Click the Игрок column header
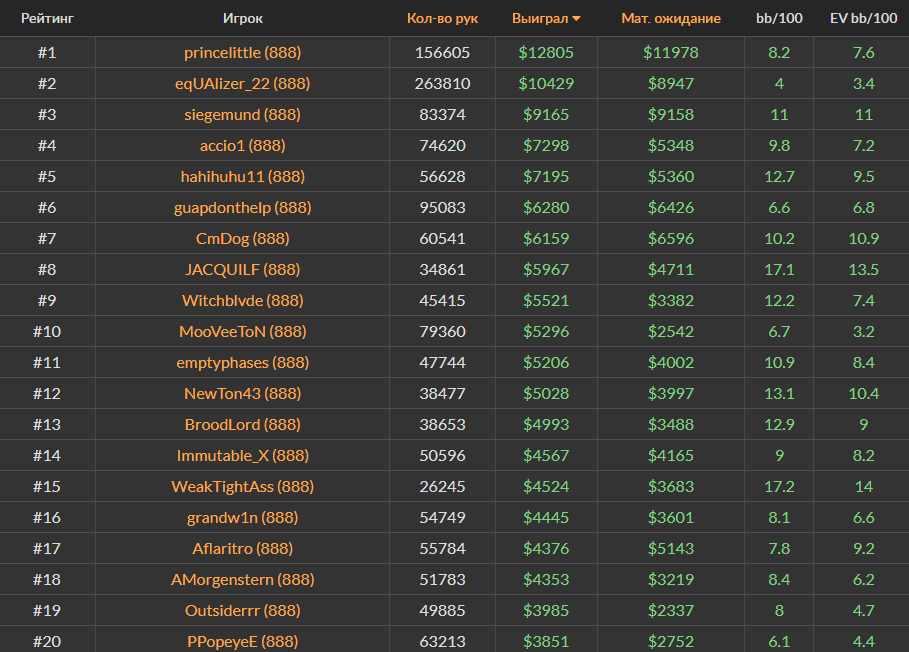Image resolution: width=909 pixels, height=652 pixels. pyautogui.click(x=243, y=18)
